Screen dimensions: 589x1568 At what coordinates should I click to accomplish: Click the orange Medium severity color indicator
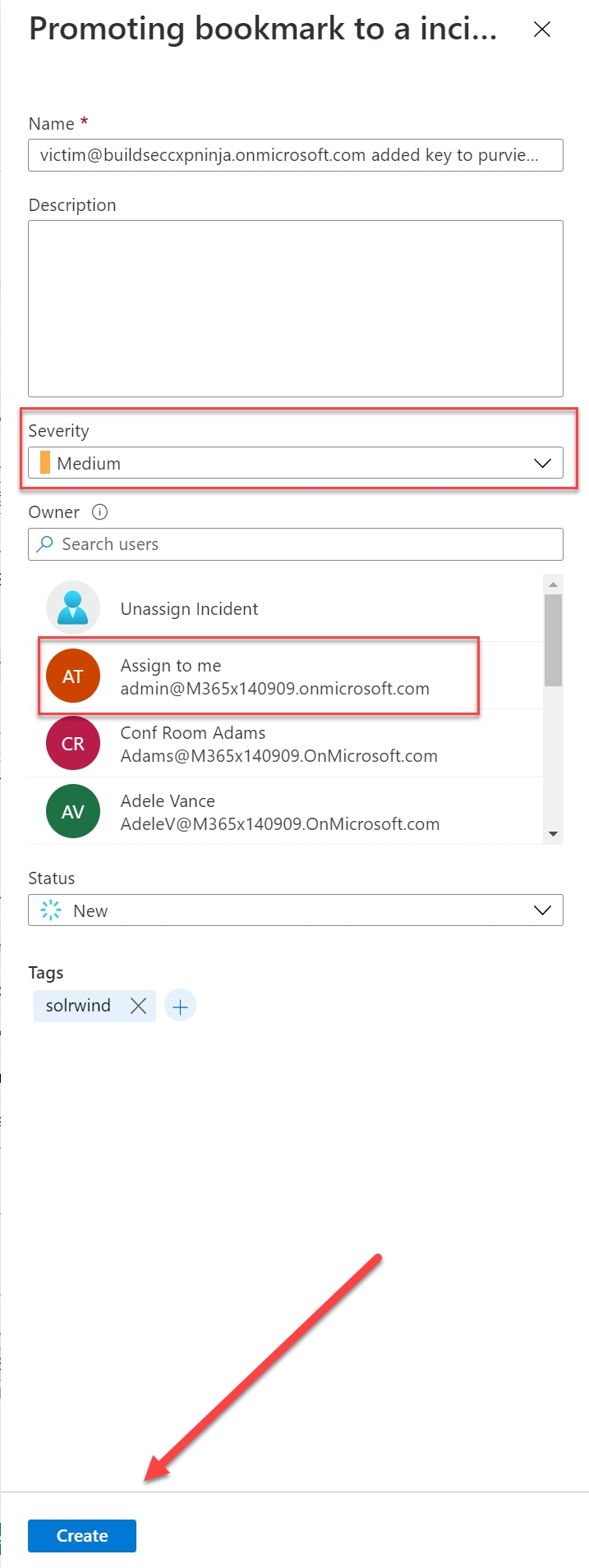click(x=45, y=463)
